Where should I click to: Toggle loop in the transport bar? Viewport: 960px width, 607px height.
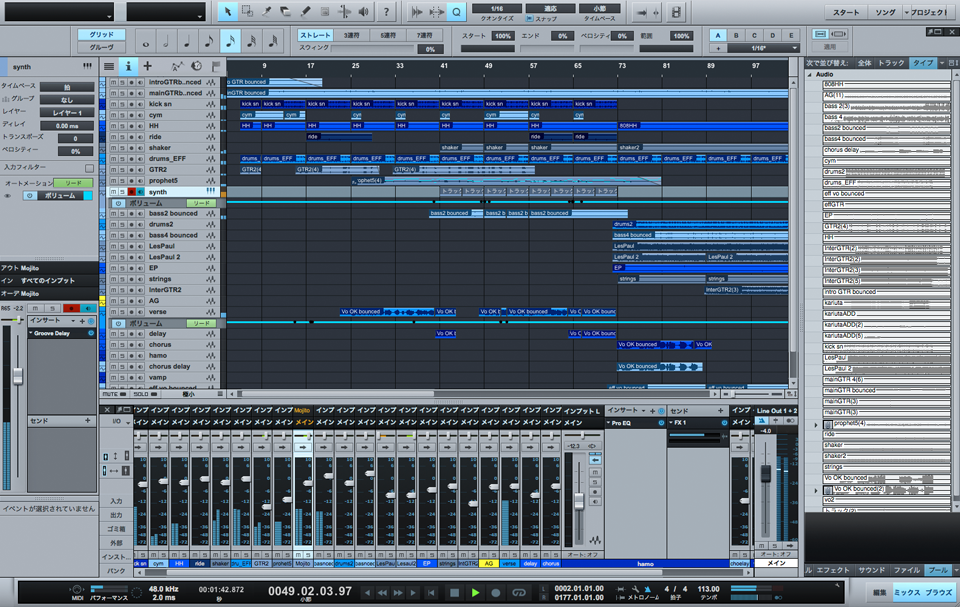tap(519, 592)
